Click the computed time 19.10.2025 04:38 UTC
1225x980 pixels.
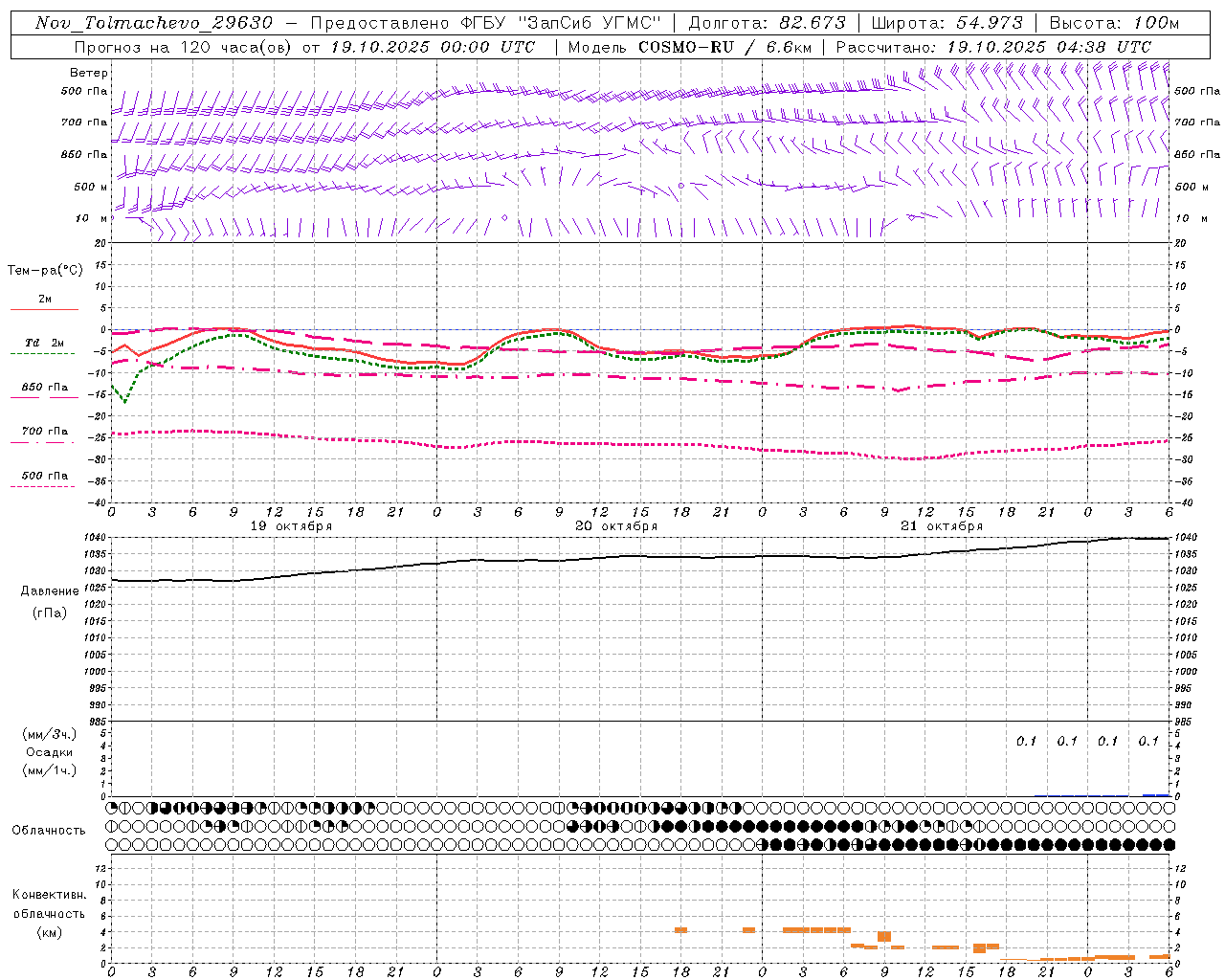(x=1049, y=47)
